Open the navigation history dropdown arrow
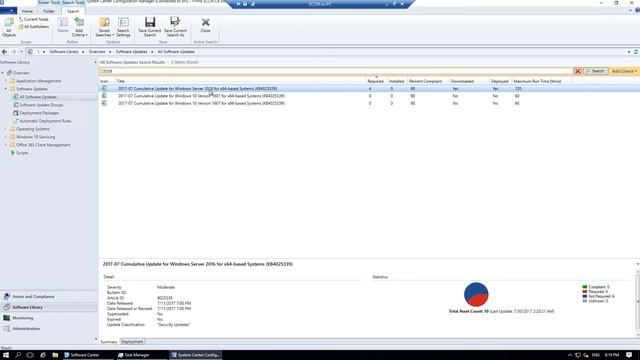The image size is (640, 360). (21, 52)
